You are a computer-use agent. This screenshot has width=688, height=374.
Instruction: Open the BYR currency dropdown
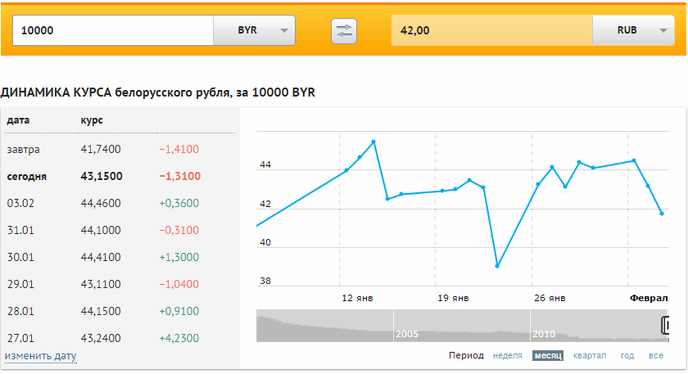254,30
